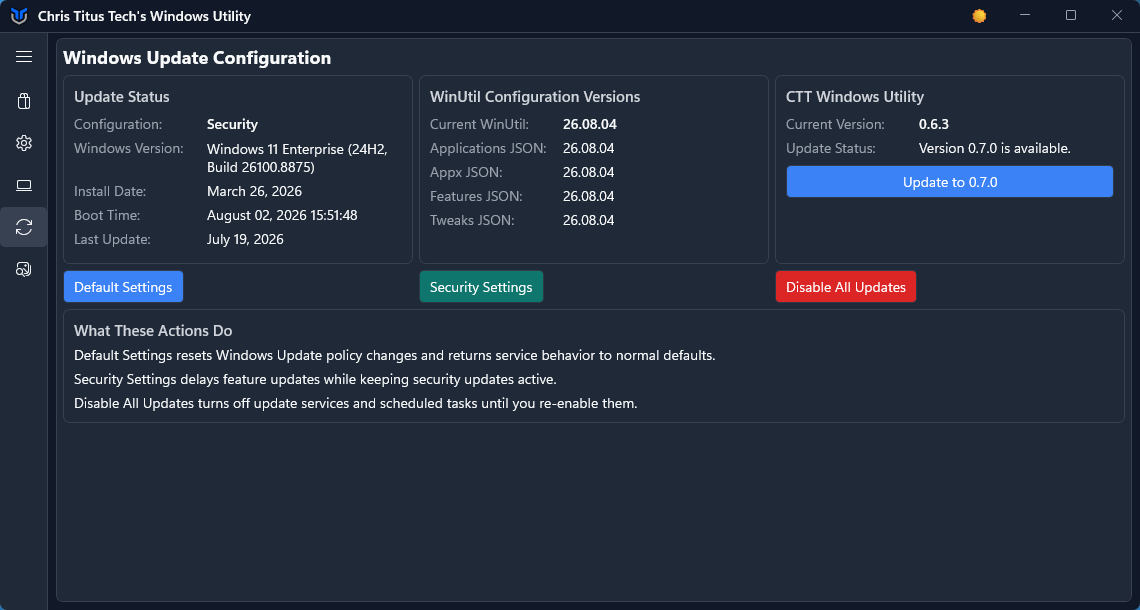Click the Applications JSON label

[488, 148]
